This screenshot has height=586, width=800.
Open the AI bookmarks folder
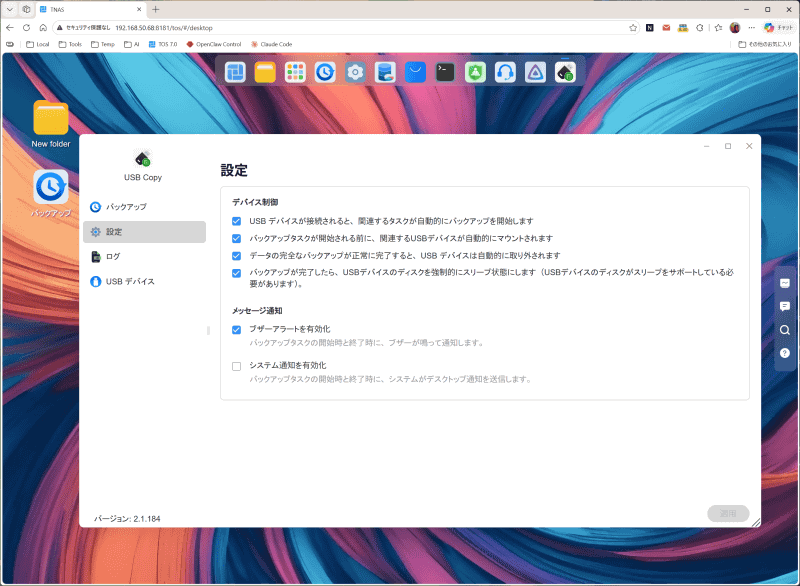click(132, 44)
